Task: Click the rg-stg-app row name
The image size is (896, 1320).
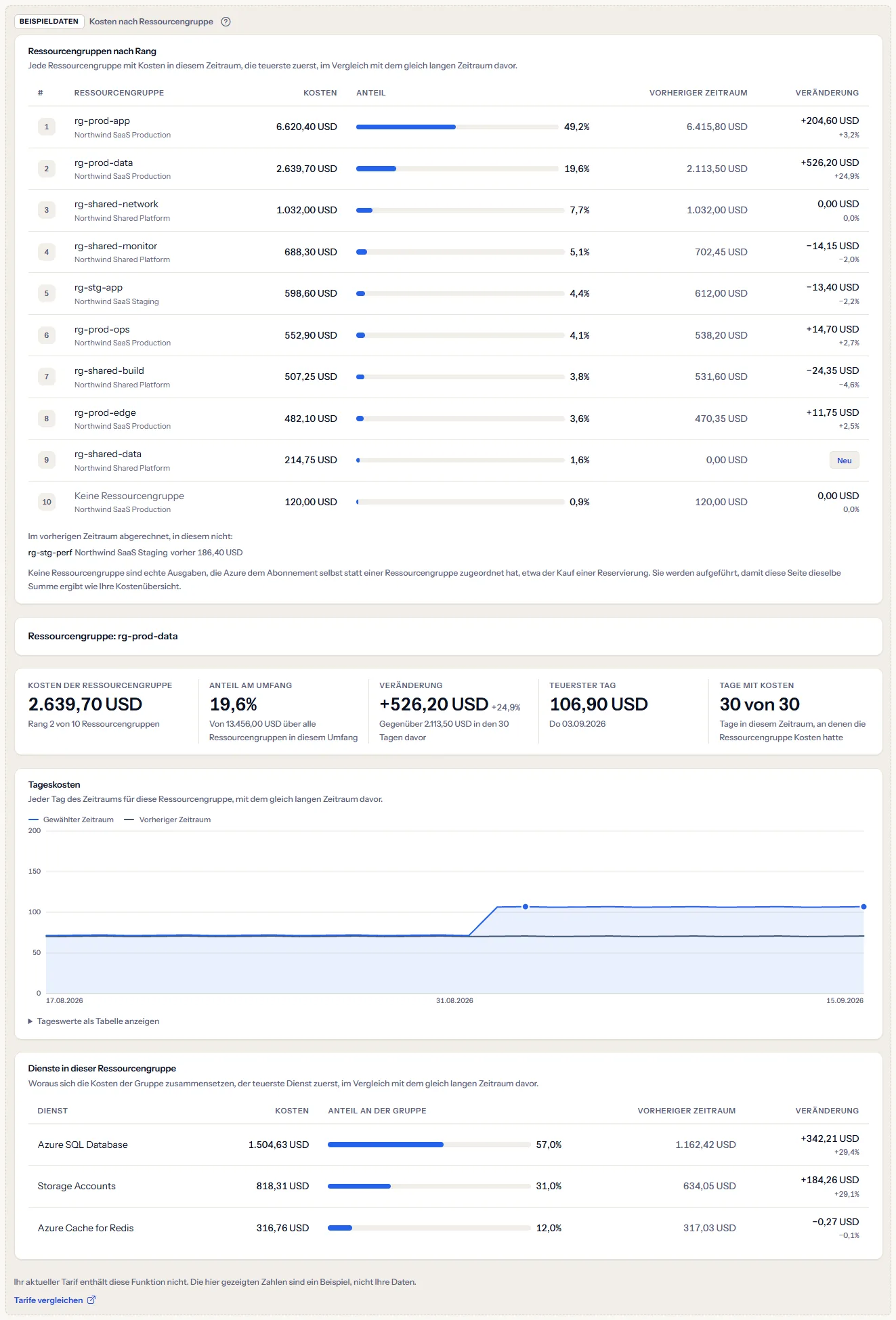Action: [99, 288]
